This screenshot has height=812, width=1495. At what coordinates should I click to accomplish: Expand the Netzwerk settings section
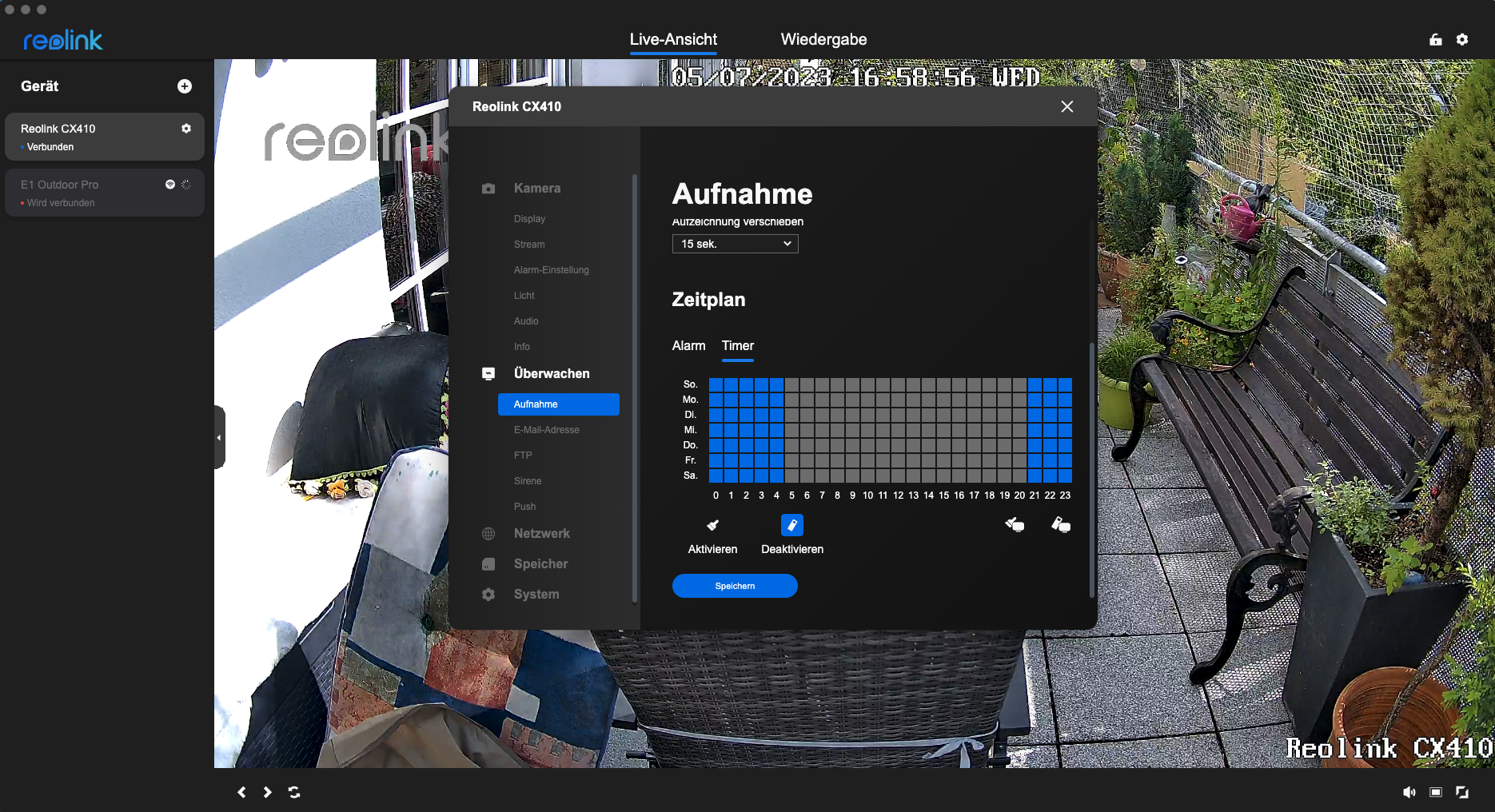click(542, 534)
